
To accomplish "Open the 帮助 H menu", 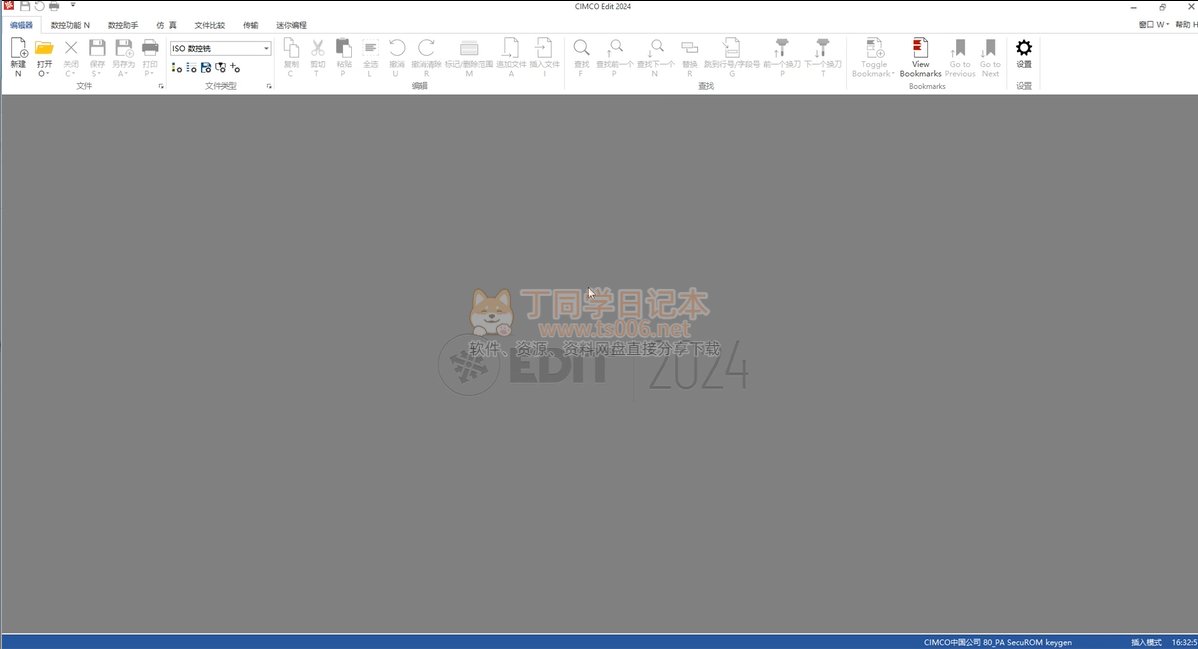I will point(1186,24).
